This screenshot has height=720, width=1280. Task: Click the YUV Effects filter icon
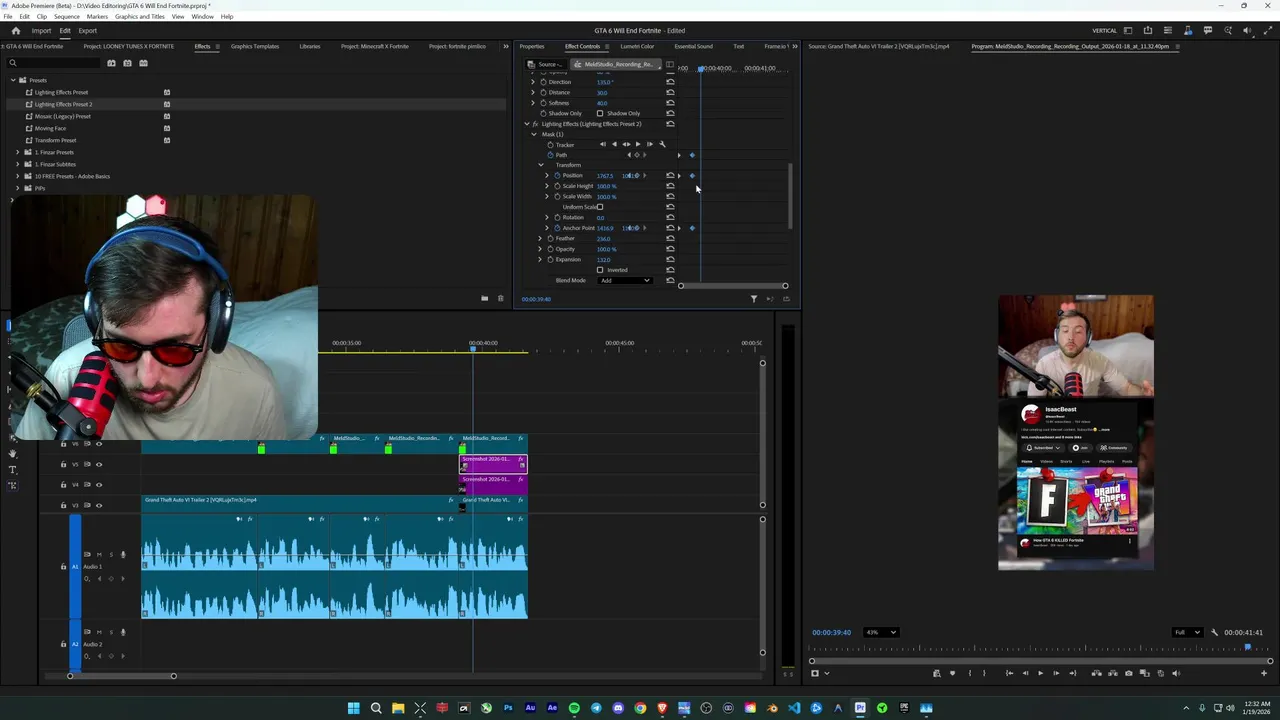coord(143,63)
